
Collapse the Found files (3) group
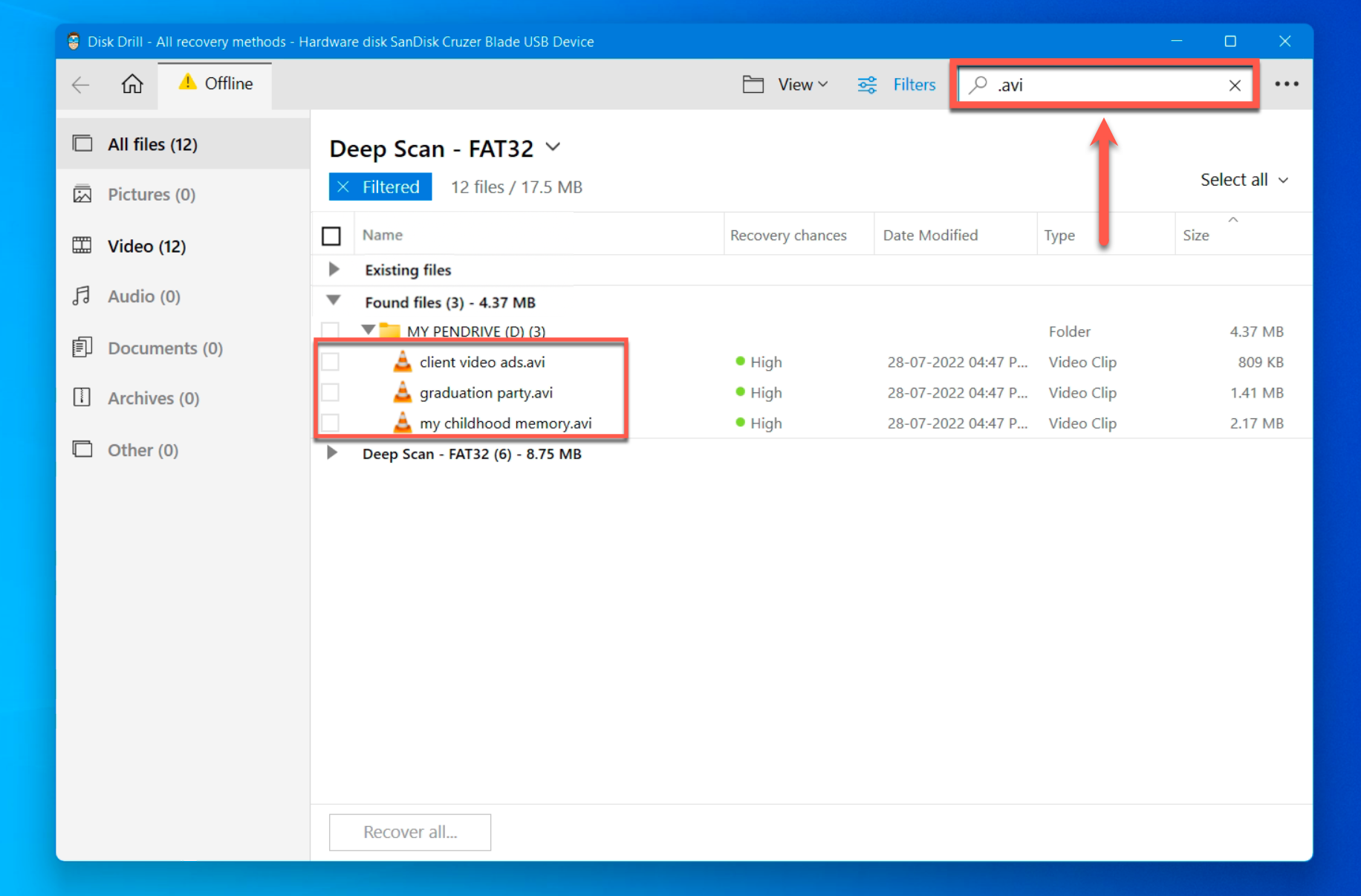334,300
